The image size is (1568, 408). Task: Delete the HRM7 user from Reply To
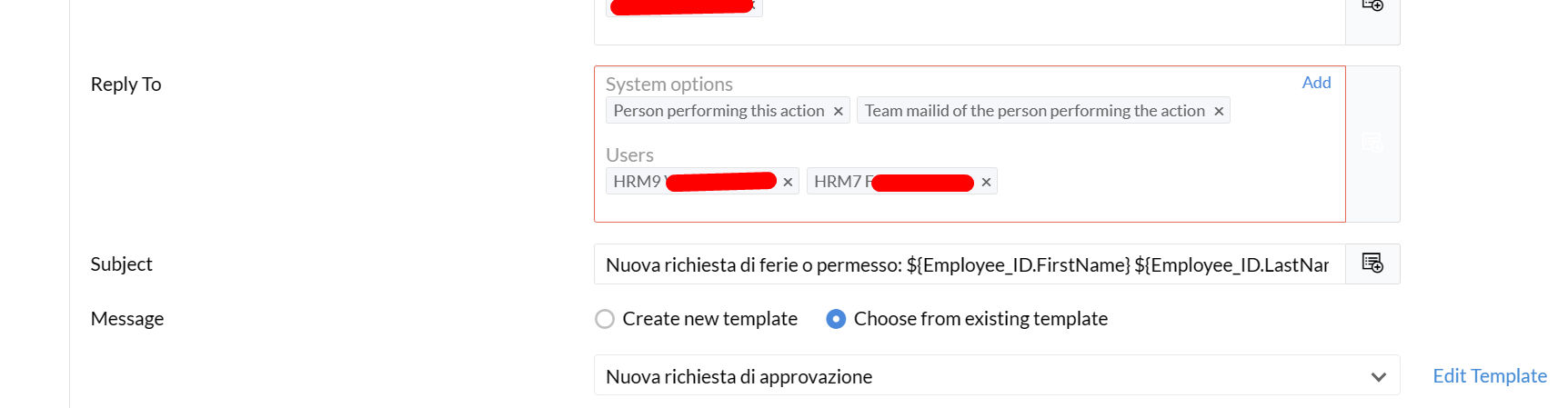point(986,182)
